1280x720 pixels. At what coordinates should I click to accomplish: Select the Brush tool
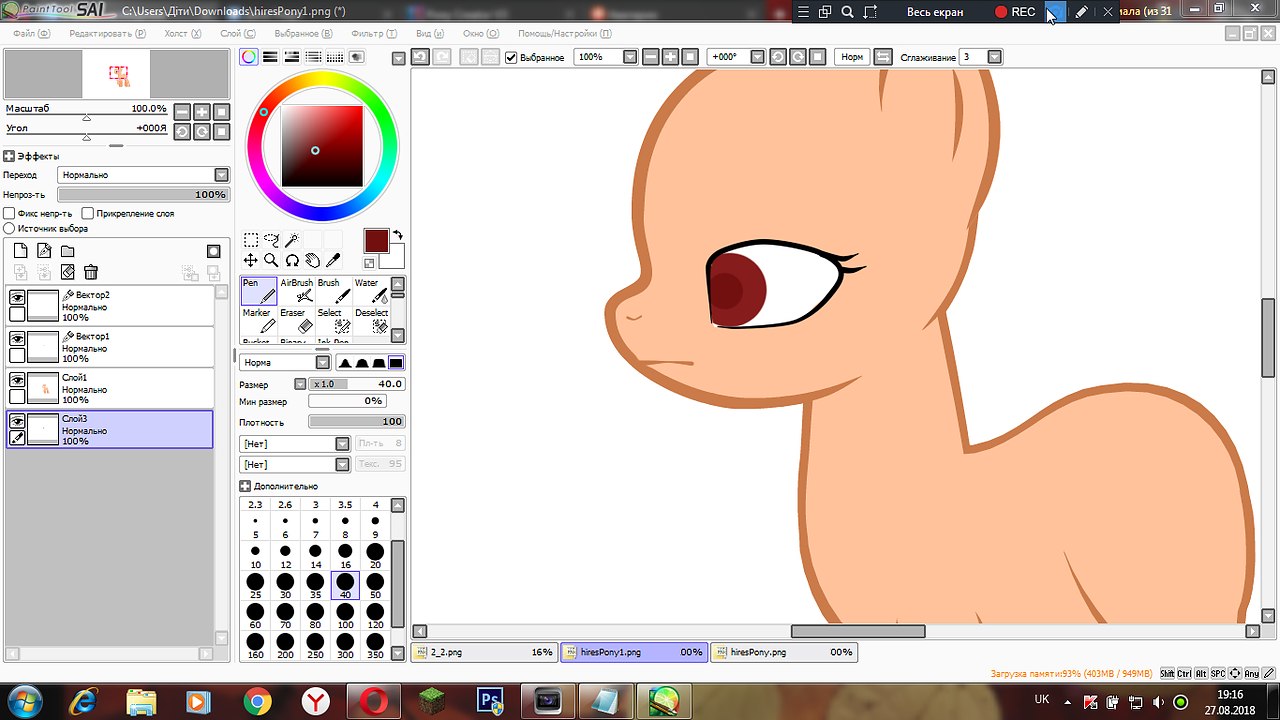[334, 291]
